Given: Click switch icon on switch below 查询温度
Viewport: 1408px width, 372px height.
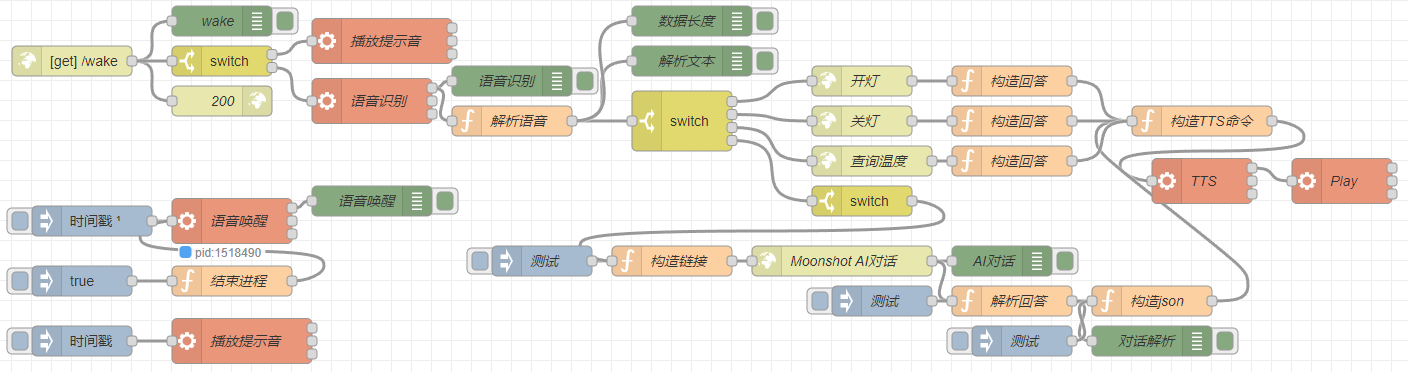Looking at the screenshot, I should tap(826, 201).
